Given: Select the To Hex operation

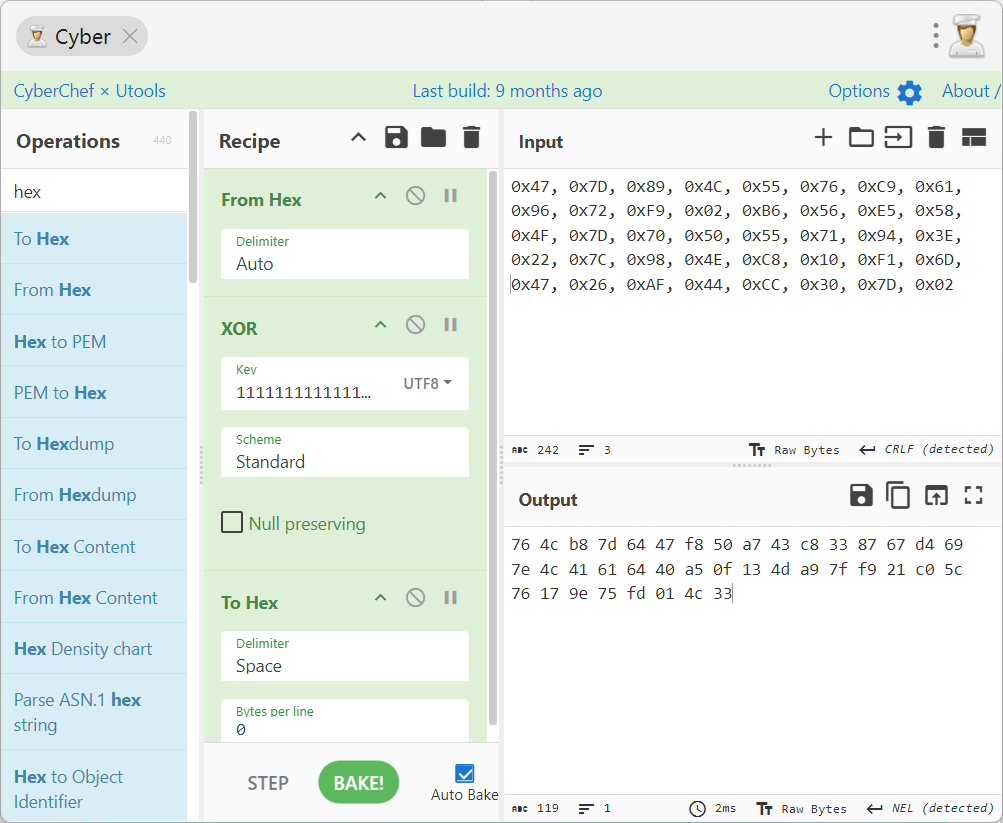Looking at the screenshot, I should (x=94, y=239).
